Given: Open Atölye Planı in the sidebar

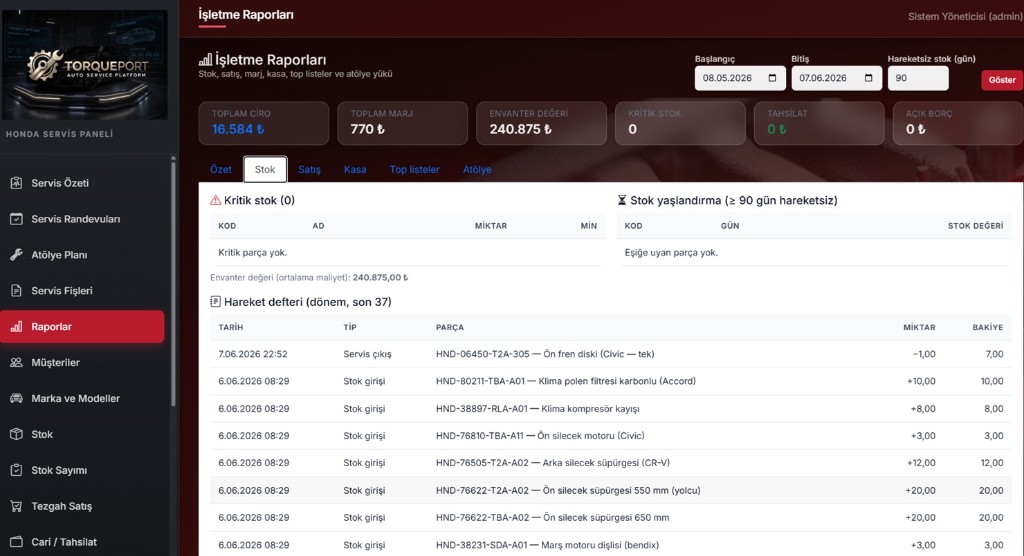Looking at the screenshot, I should point(82,255).
